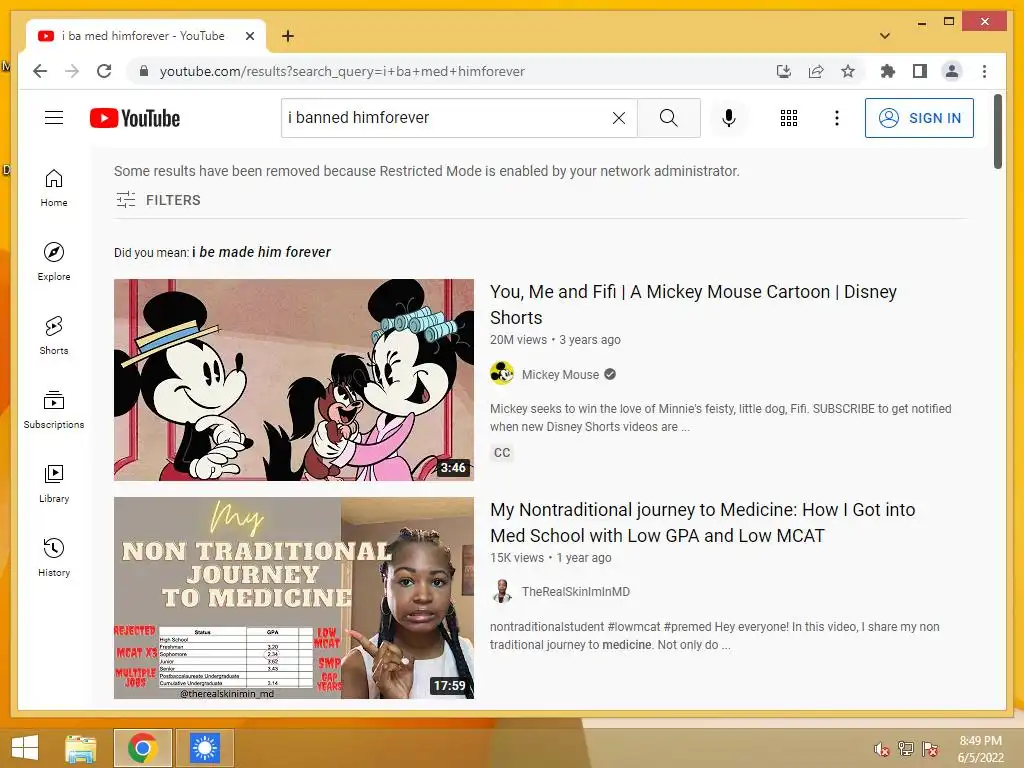The height and width of the screenshot is (768, 1024).
Task: Click the YouTube logo
Action: pos(135,118)
